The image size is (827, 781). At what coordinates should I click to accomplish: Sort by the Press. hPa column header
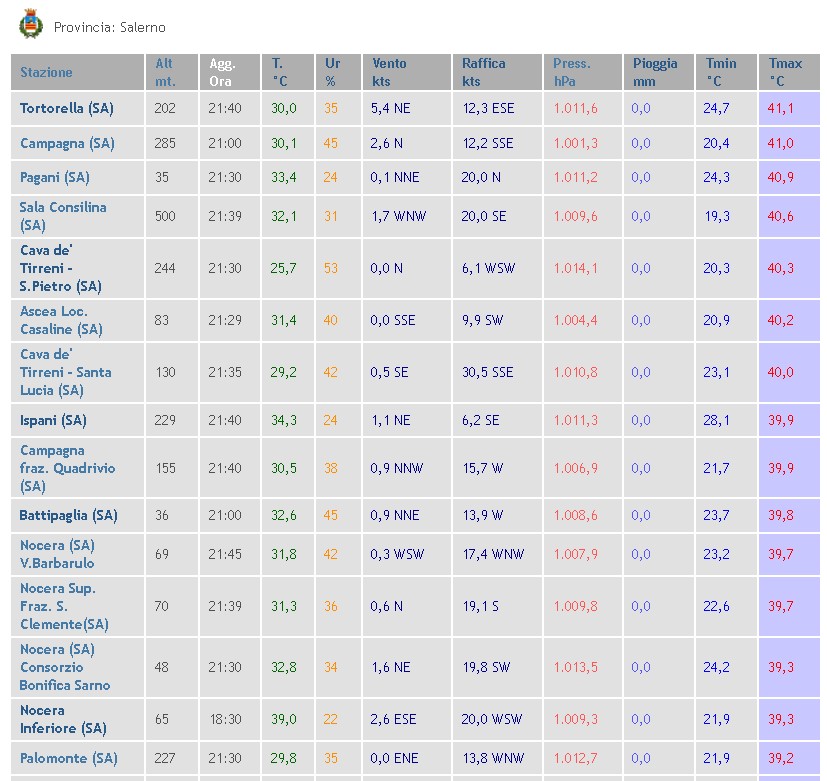572,72
